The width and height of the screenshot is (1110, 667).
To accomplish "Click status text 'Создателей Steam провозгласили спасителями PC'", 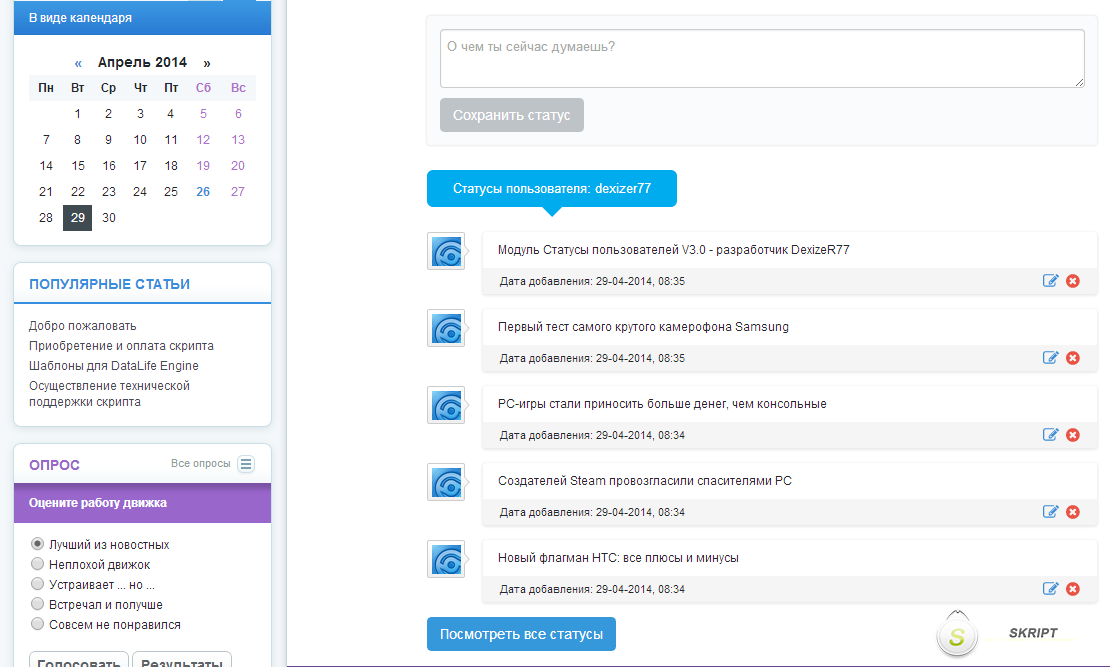I will [644, 481].
